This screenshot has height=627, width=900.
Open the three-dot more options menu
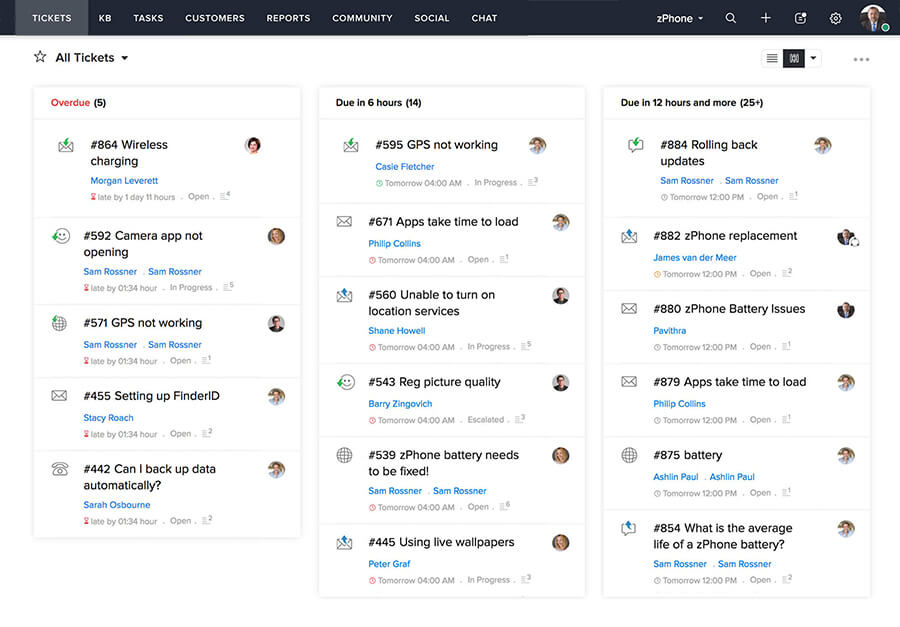[x=861, y=59]
